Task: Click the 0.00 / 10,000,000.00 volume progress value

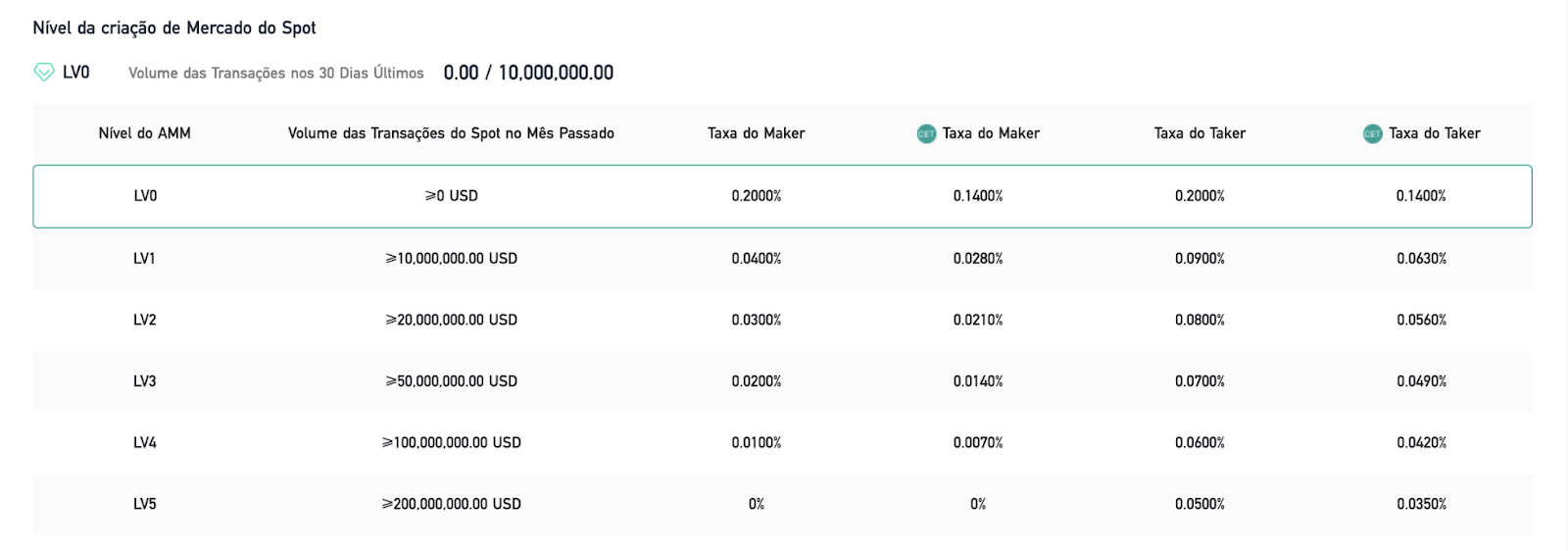Action: tap(528, 73)
